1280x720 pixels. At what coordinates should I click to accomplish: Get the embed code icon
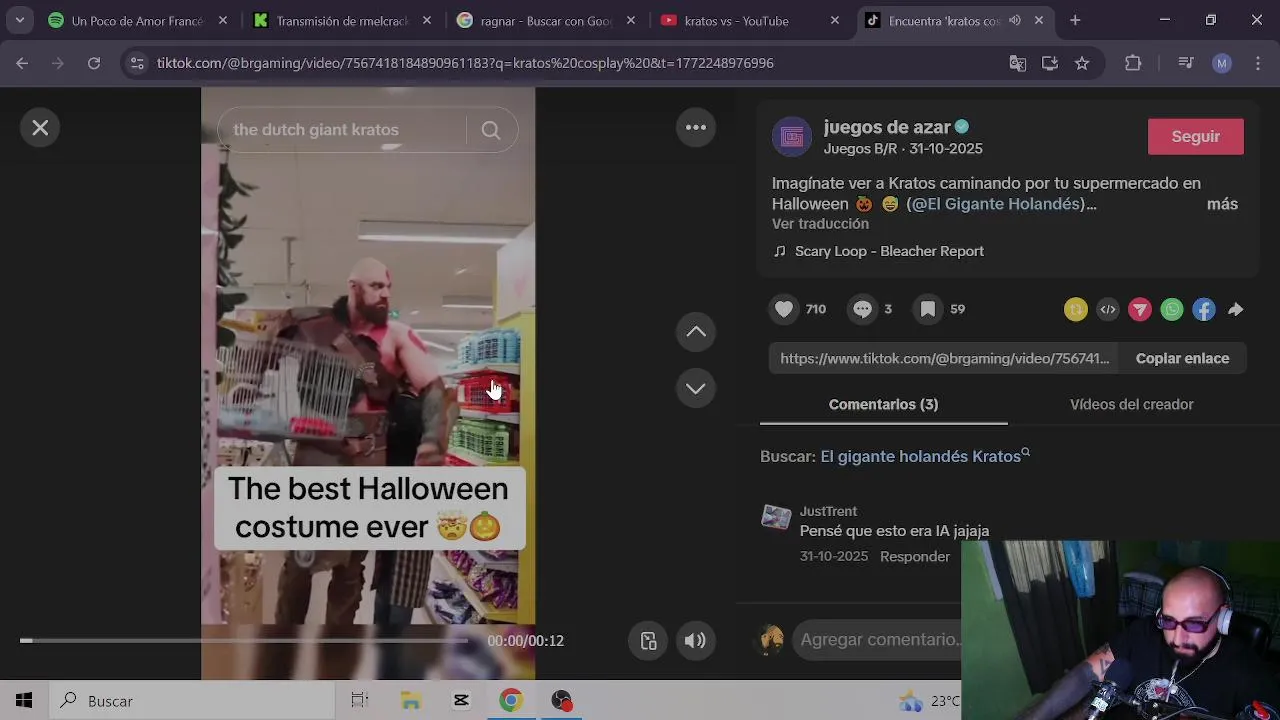click(x=1108, y=310)
